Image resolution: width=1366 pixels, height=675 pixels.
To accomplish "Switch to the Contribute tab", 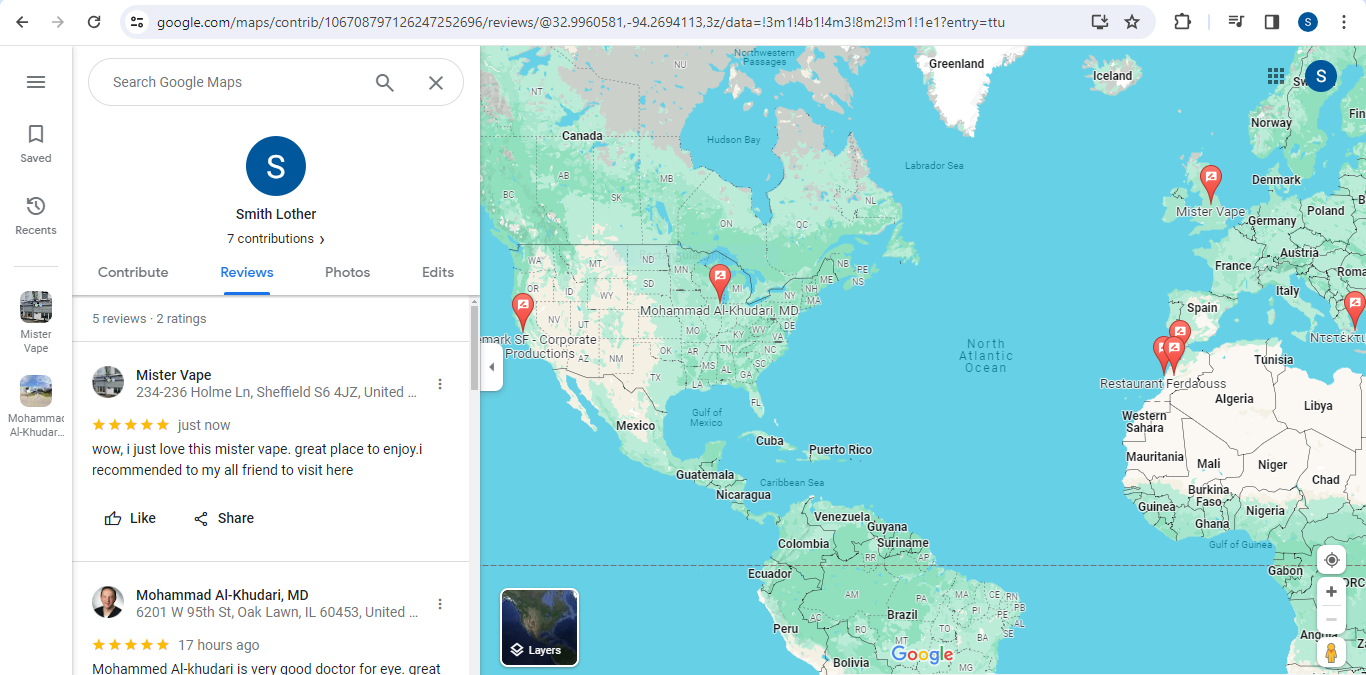I will pyautogui.click(x=133, y=272).
